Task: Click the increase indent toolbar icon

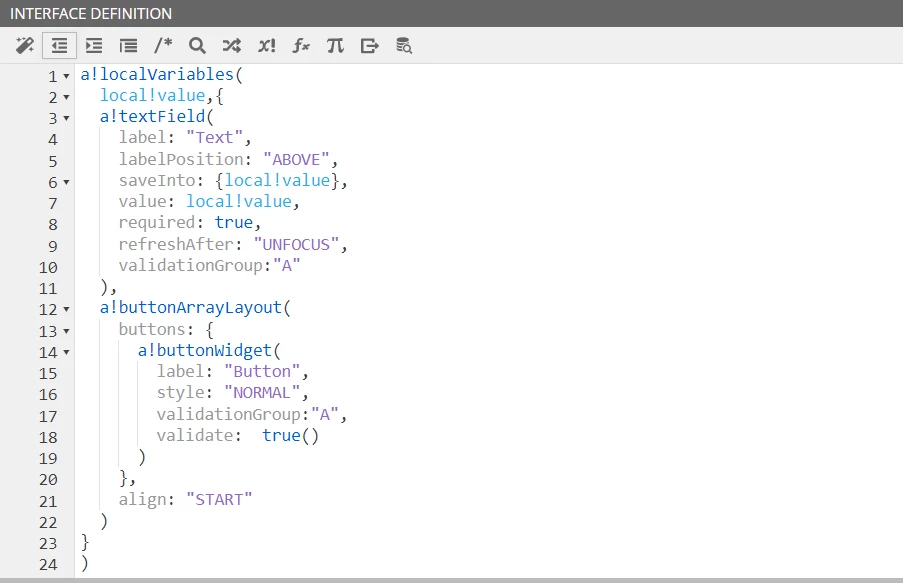Action: coord(94,46)
